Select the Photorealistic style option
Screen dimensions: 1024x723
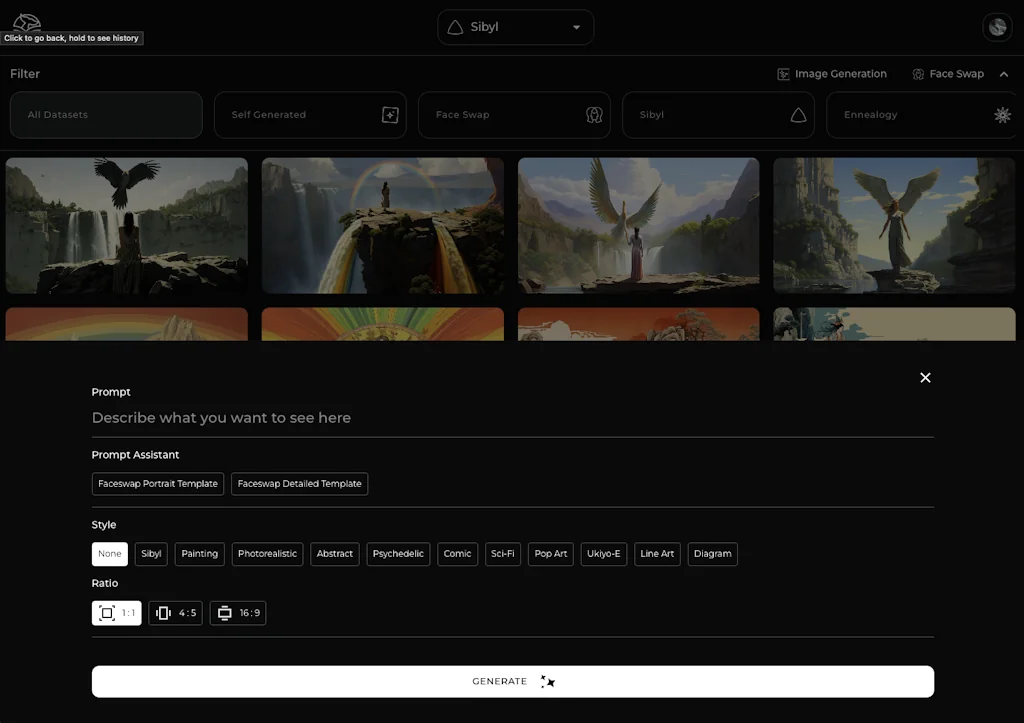267,554
